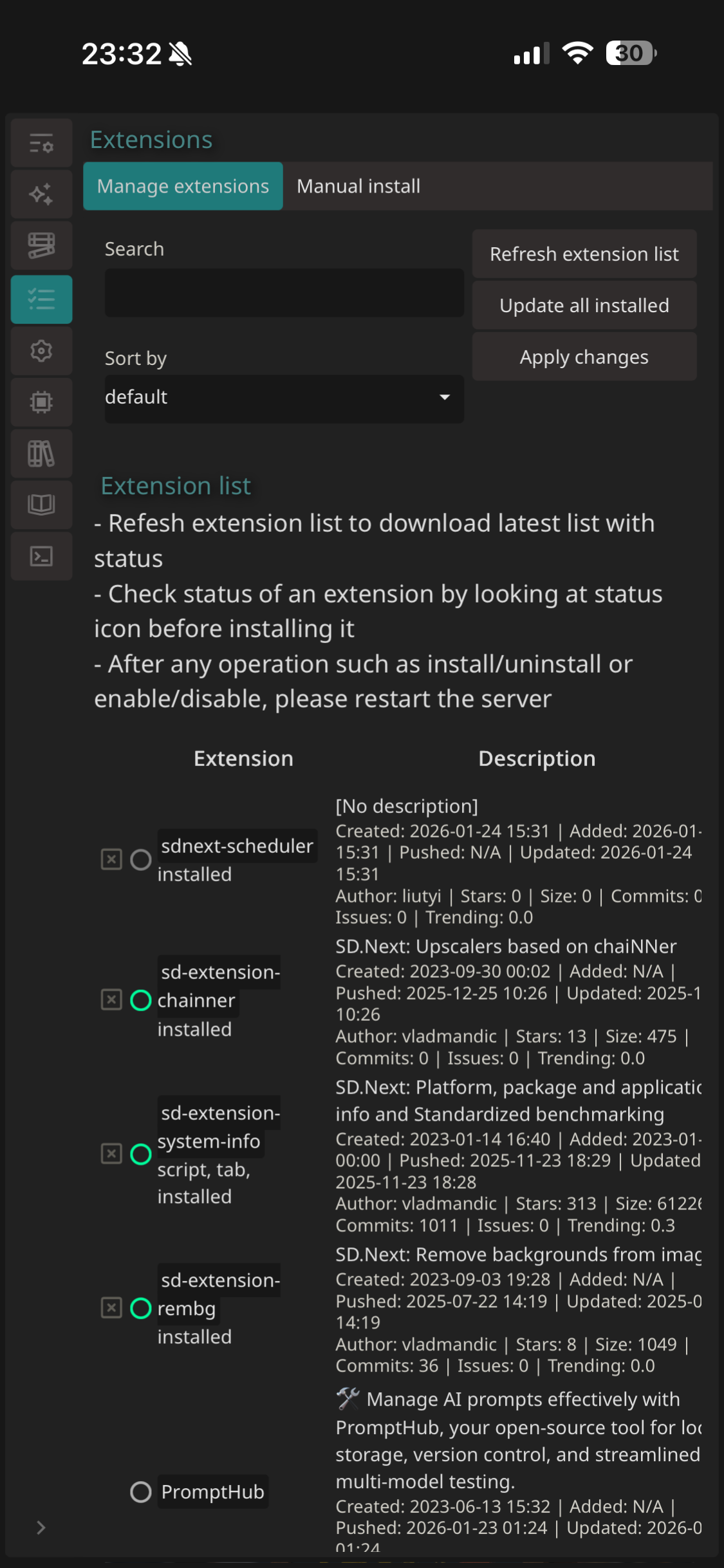Focus the extension Search input field
The image size is (724, 1568).
click(x=284, y=293)
